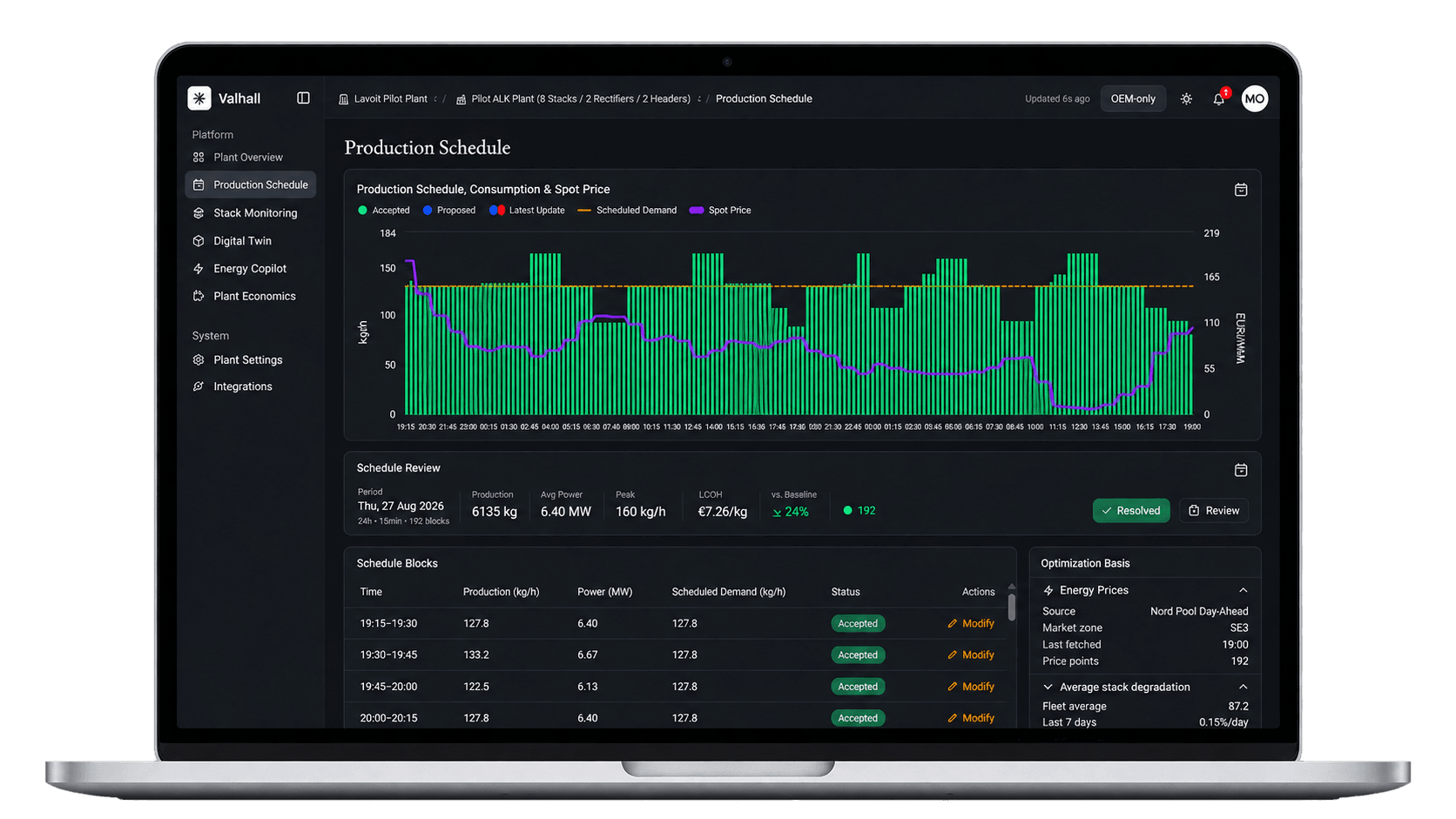1456x819 pixels.
Task: Select Production Schedule in the sidebar
Action: pyautogui.click(x=251, y=185)
